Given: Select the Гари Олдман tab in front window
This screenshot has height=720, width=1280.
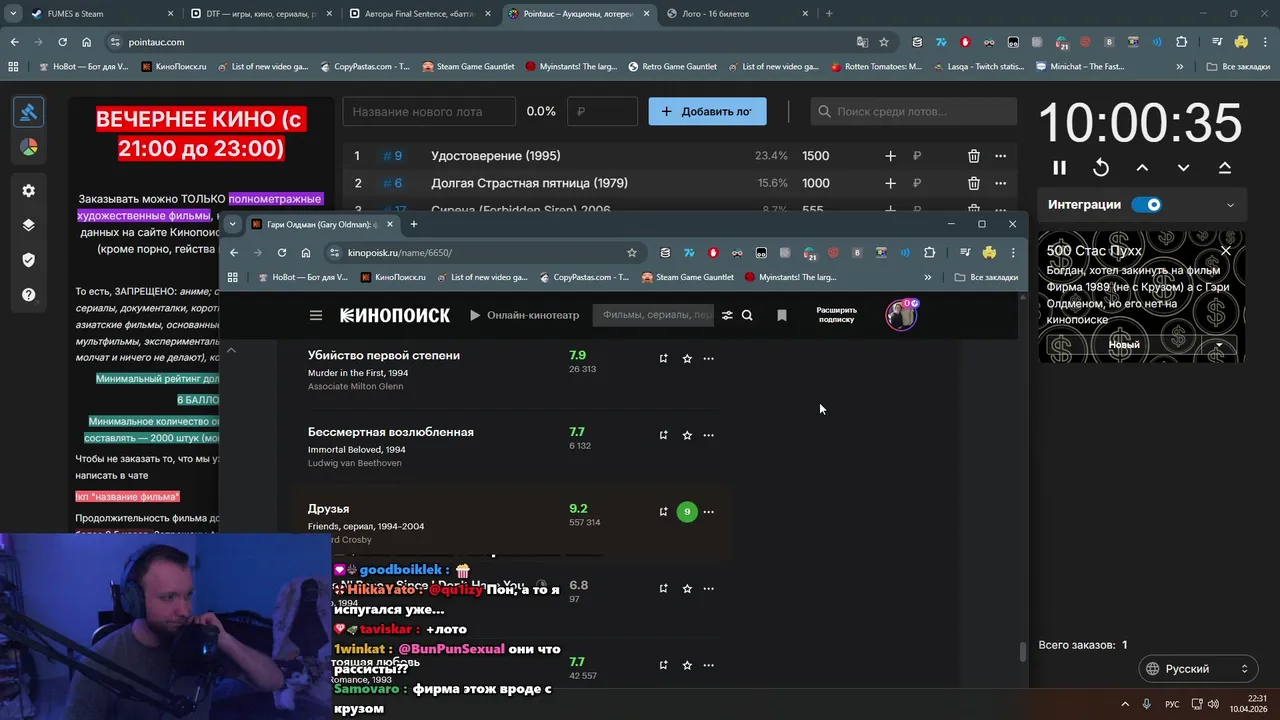Looking at the screenshot, I should tap(322, 224).
